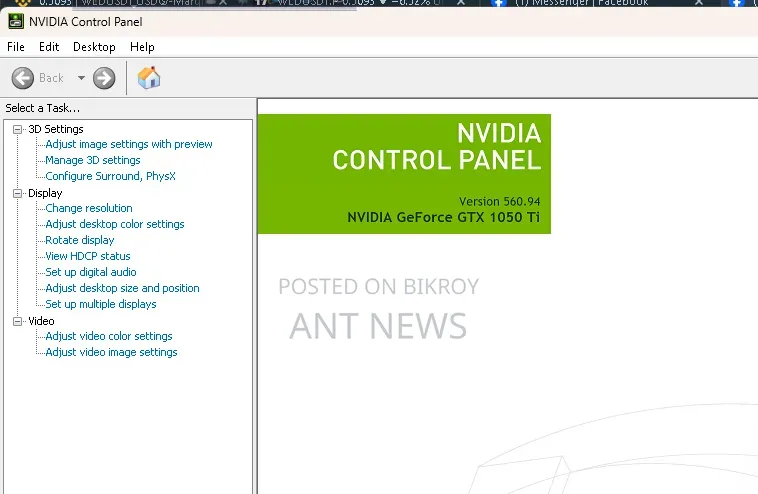Open Configure Surround, PhysX
Image resolution: width=758 pixels, height=494 pixels.
click(x=110, y=176)
